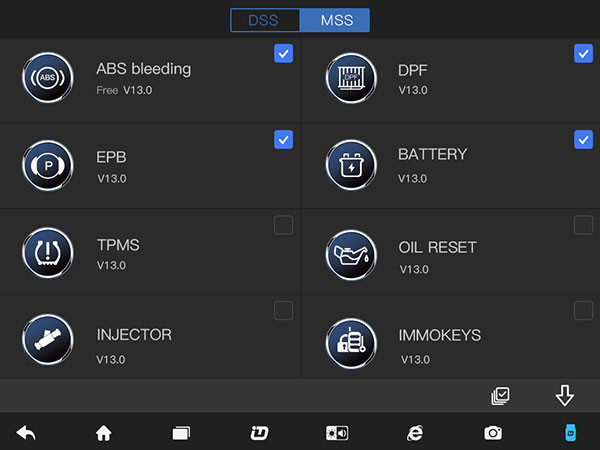Select the EPB parking brake icon
The width and height of the screenshot is (600, 450).
click(x=48, y=165)
